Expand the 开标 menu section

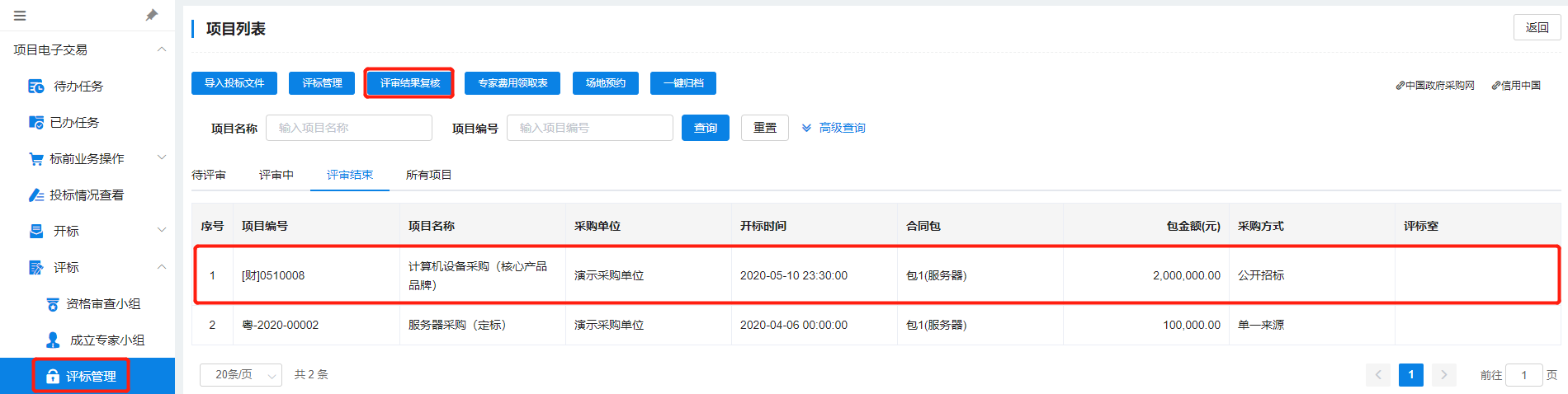click(66, 232)
